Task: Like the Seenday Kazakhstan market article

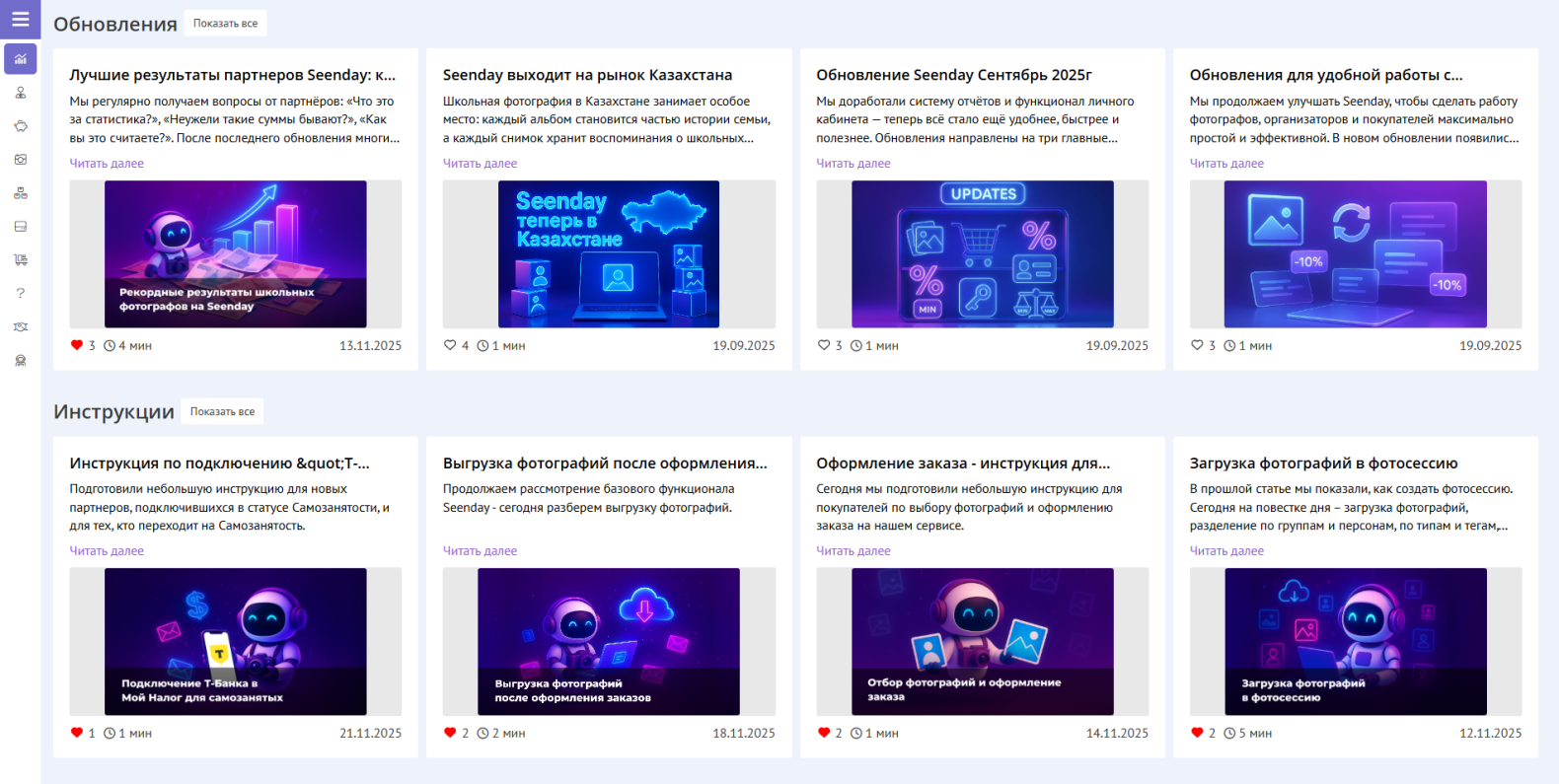Action: click(450, 345)
